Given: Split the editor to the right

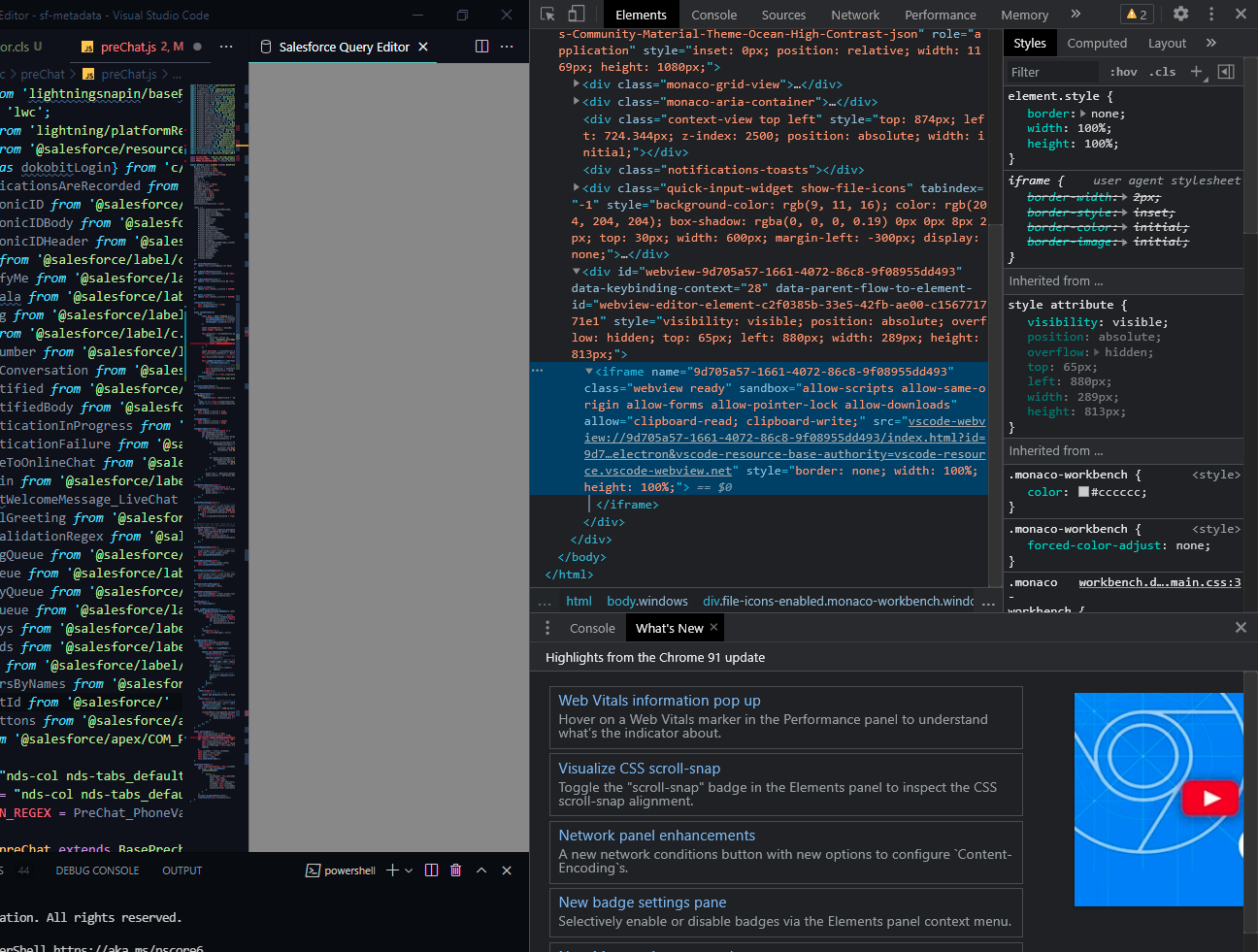Looking at the screenshot, I should pos(482,47).
